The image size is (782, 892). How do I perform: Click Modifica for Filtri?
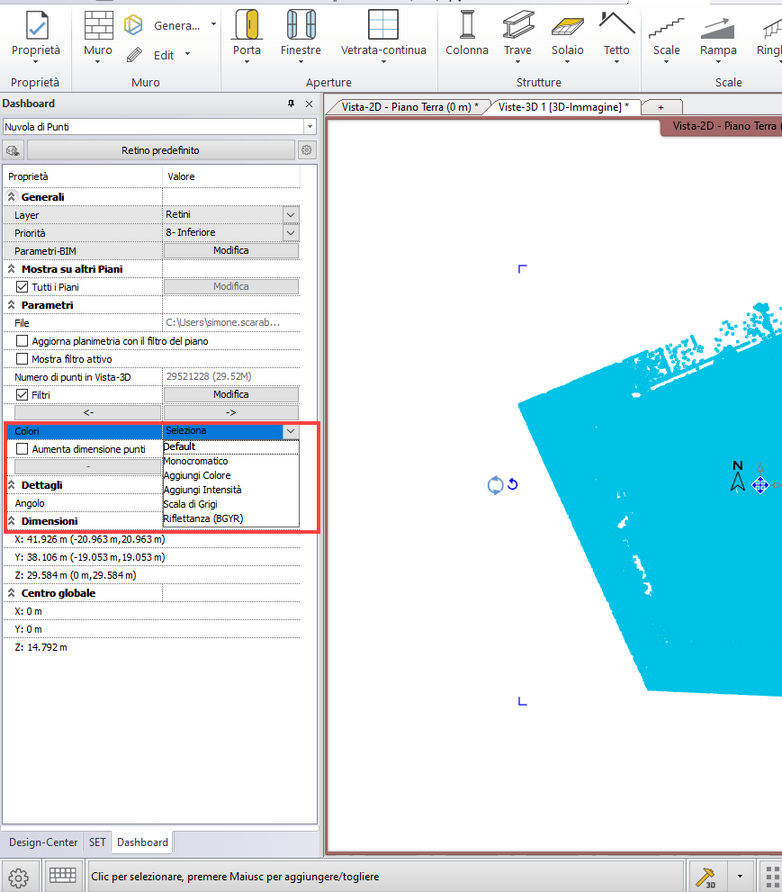coord(231,394)
